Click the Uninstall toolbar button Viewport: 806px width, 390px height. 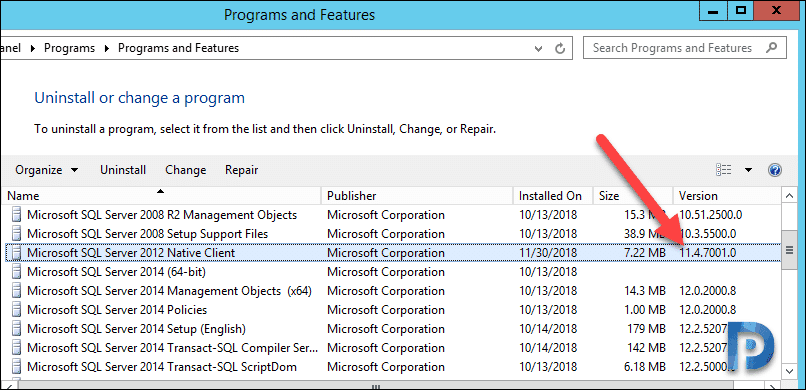(123, 170)
